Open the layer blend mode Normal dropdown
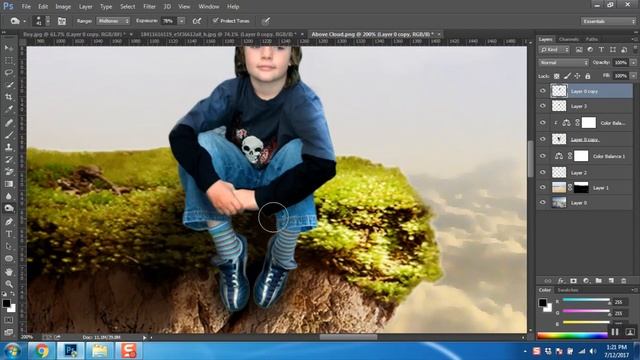Viewport: 640px width, 360px height. (564, 62)
